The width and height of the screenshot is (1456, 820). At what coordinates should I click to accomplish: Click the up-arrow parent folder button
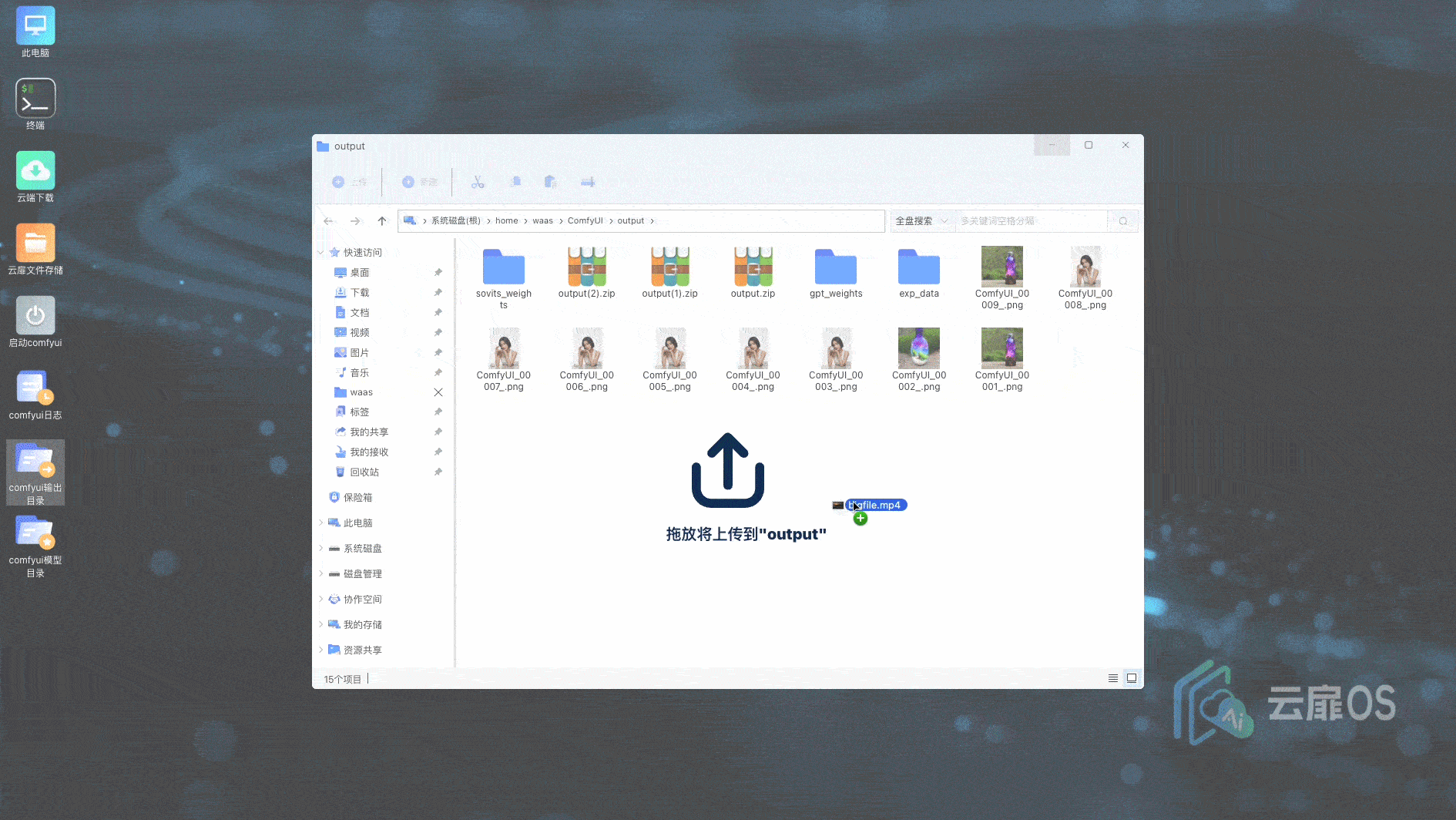pyautogui.click(x=382, y=221)
